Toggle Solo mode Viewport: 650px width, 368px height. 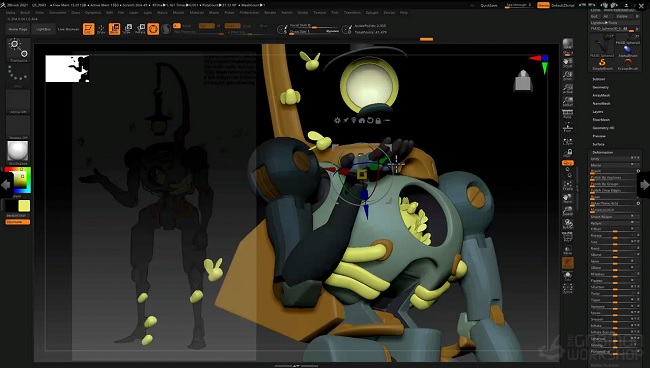568,275
